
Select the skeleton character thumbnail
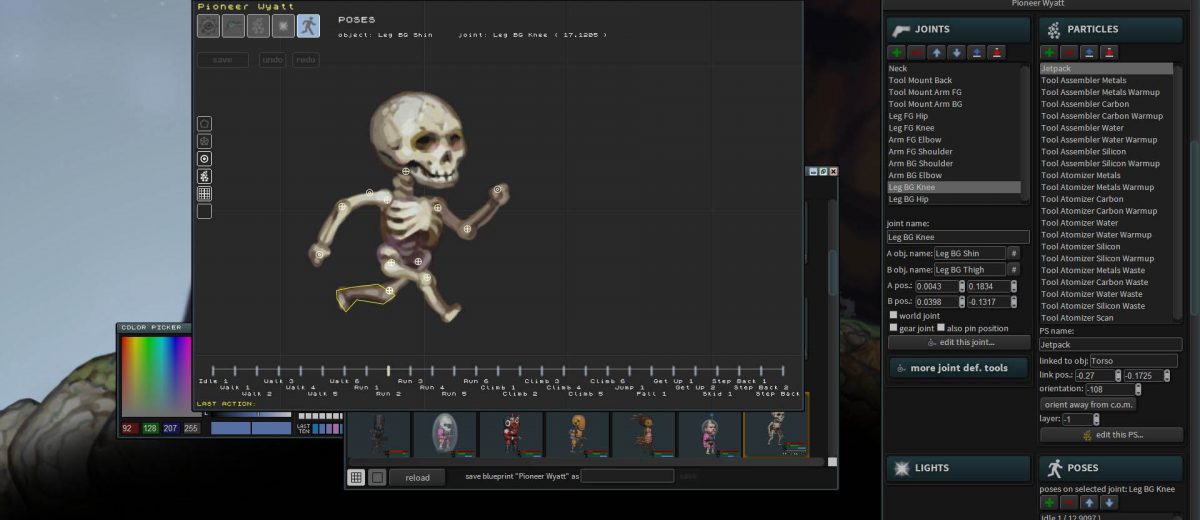click(777, 432)
